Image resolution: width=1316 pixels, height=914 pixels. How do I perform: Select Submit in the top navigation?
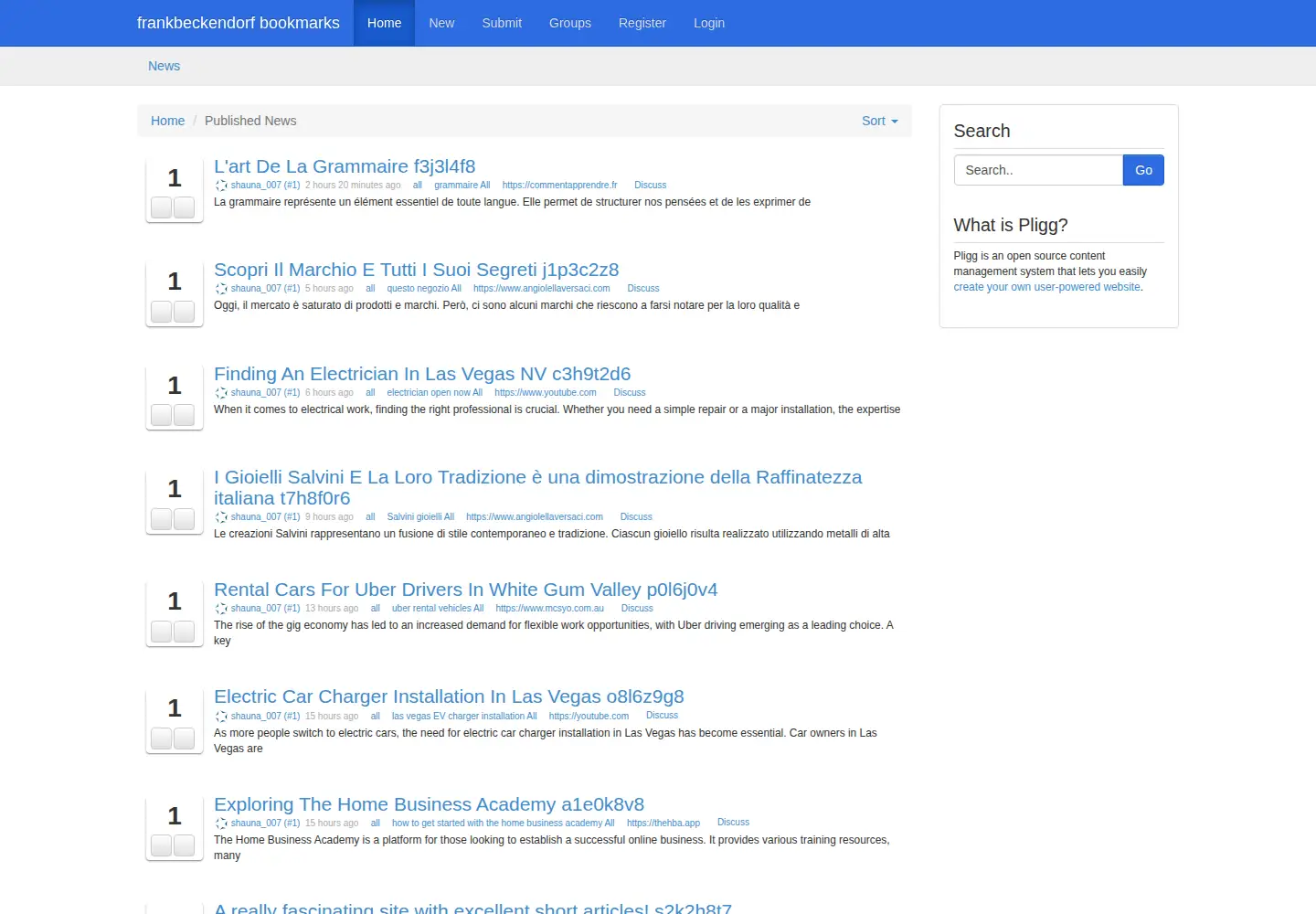[502, 23]
